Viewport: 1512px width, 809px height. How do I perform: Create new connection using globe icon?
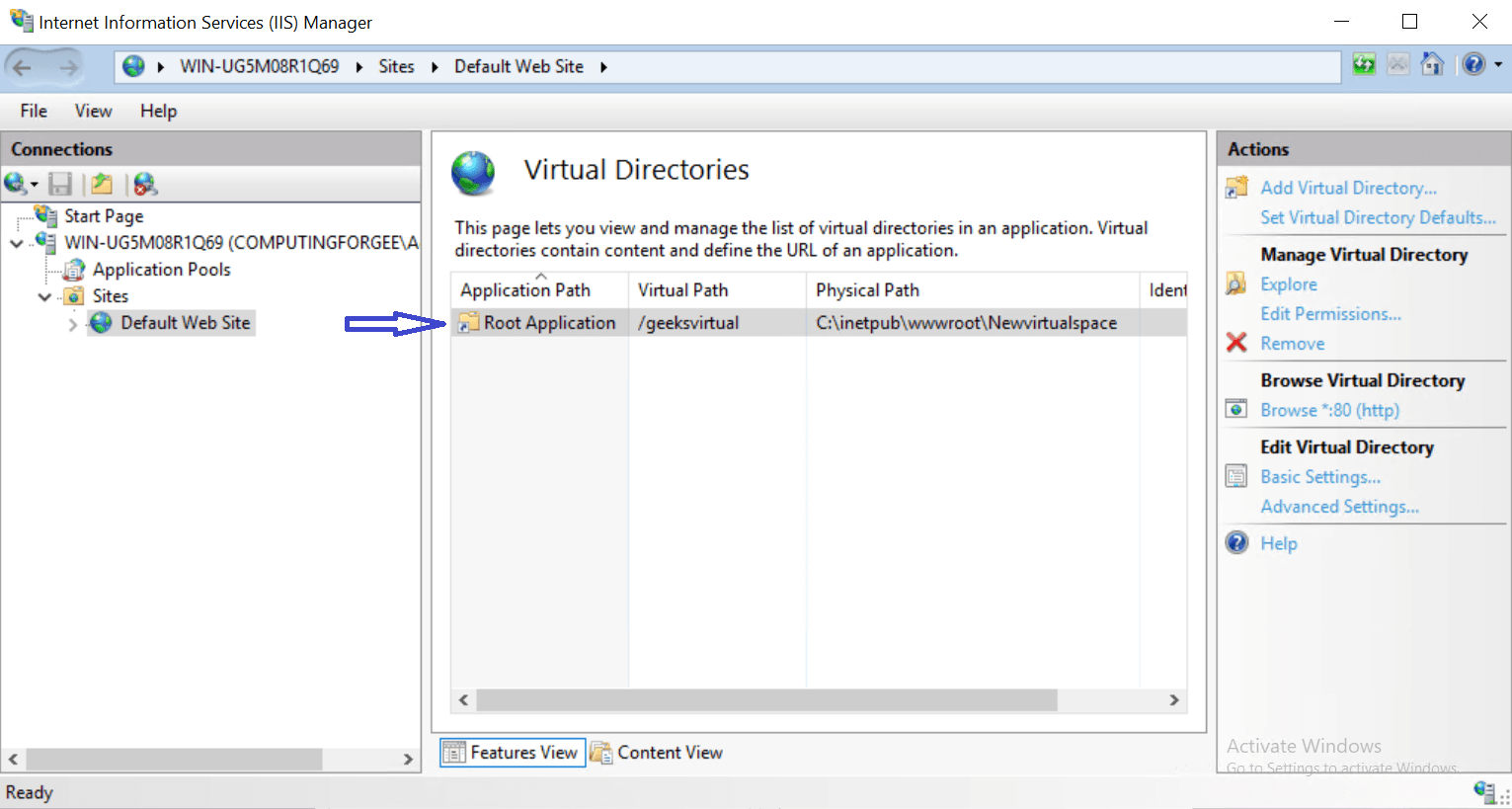click(16, 184)
